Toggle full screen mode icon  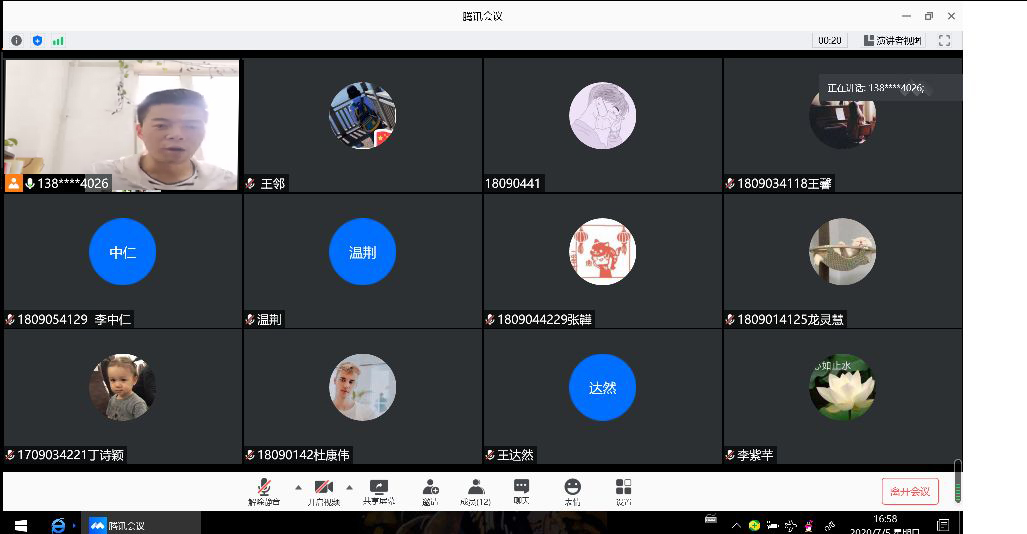[x=943, y=41]
